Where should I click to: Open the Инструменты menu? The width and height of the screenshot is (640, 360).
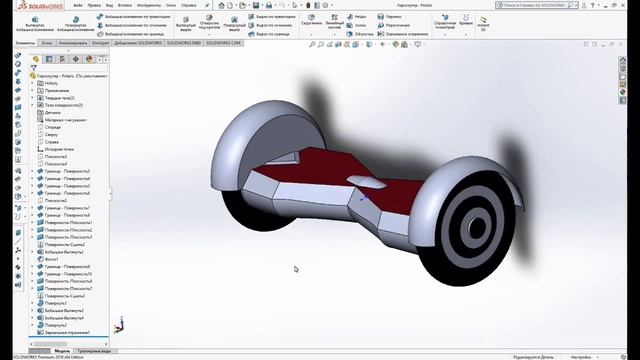pyautogui.click(x=149, y=6)
